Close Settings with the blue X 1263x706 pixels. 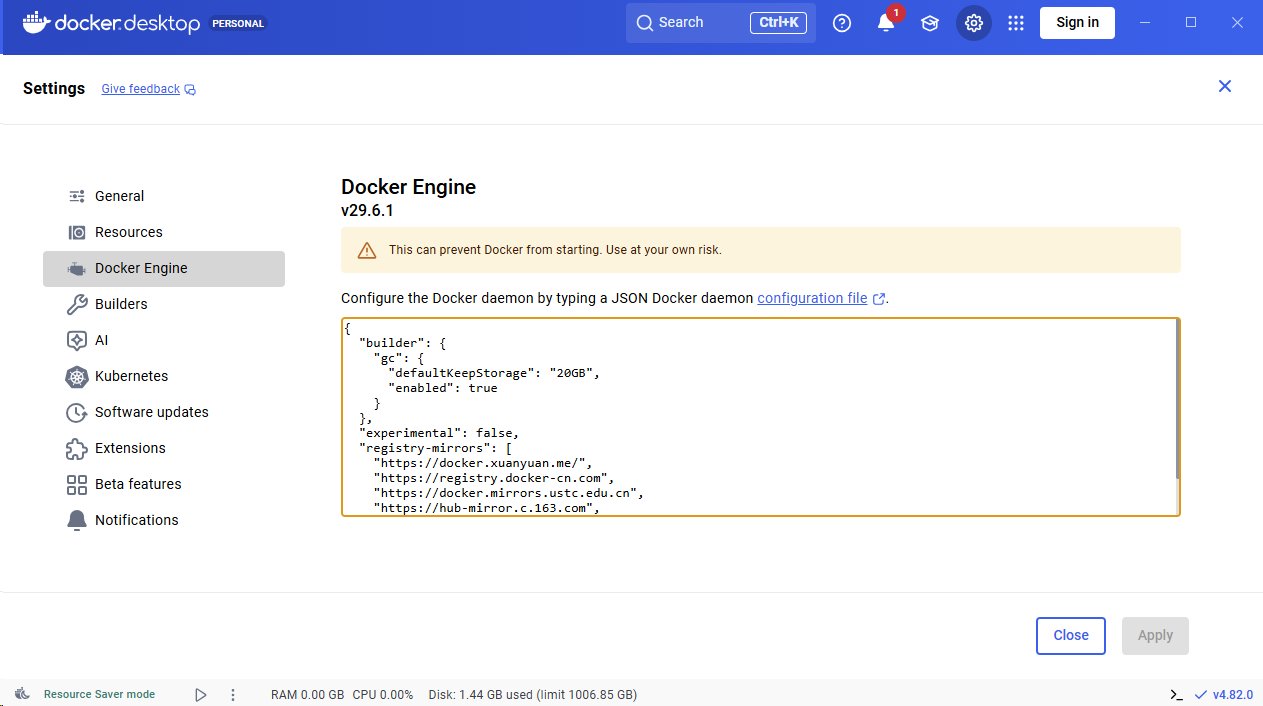click(x=1225, y=86)
